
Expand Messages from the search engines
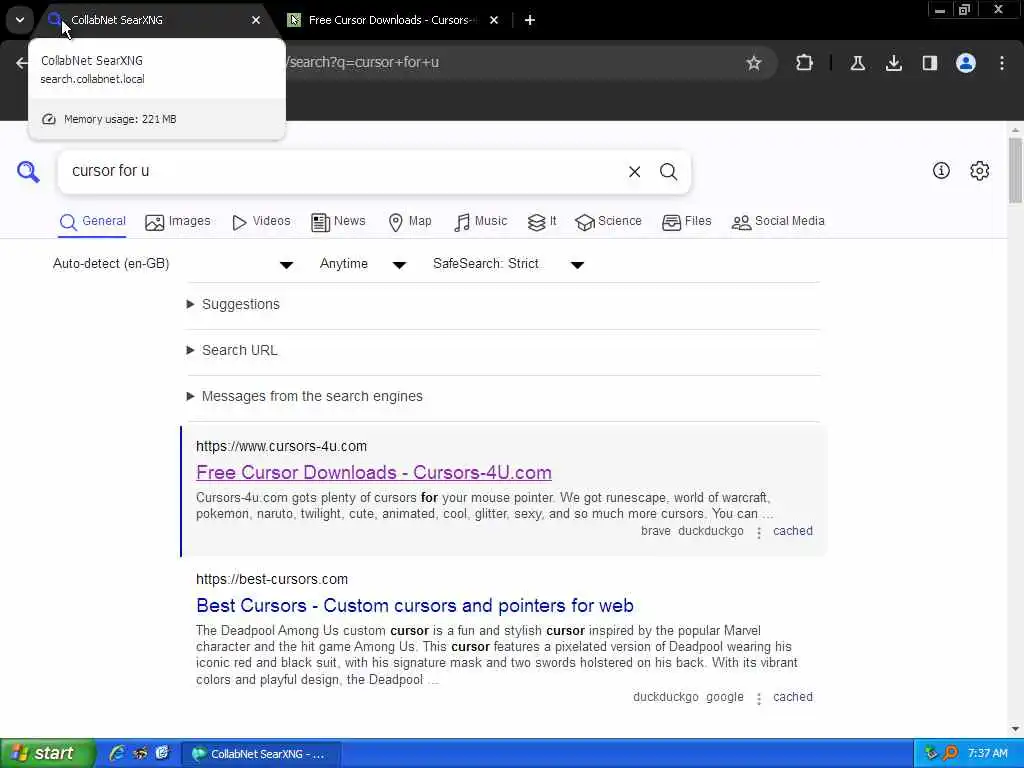pos(305,396)
